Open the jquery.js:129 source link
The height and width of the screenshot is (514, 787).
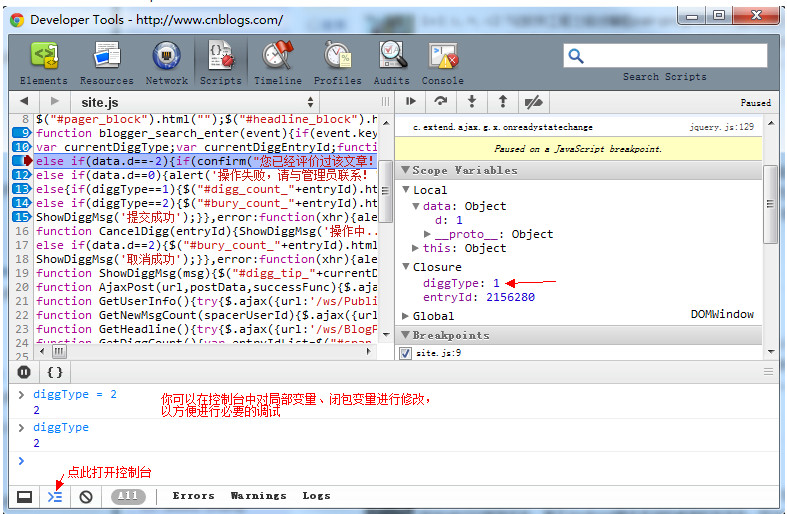[722, 127]
